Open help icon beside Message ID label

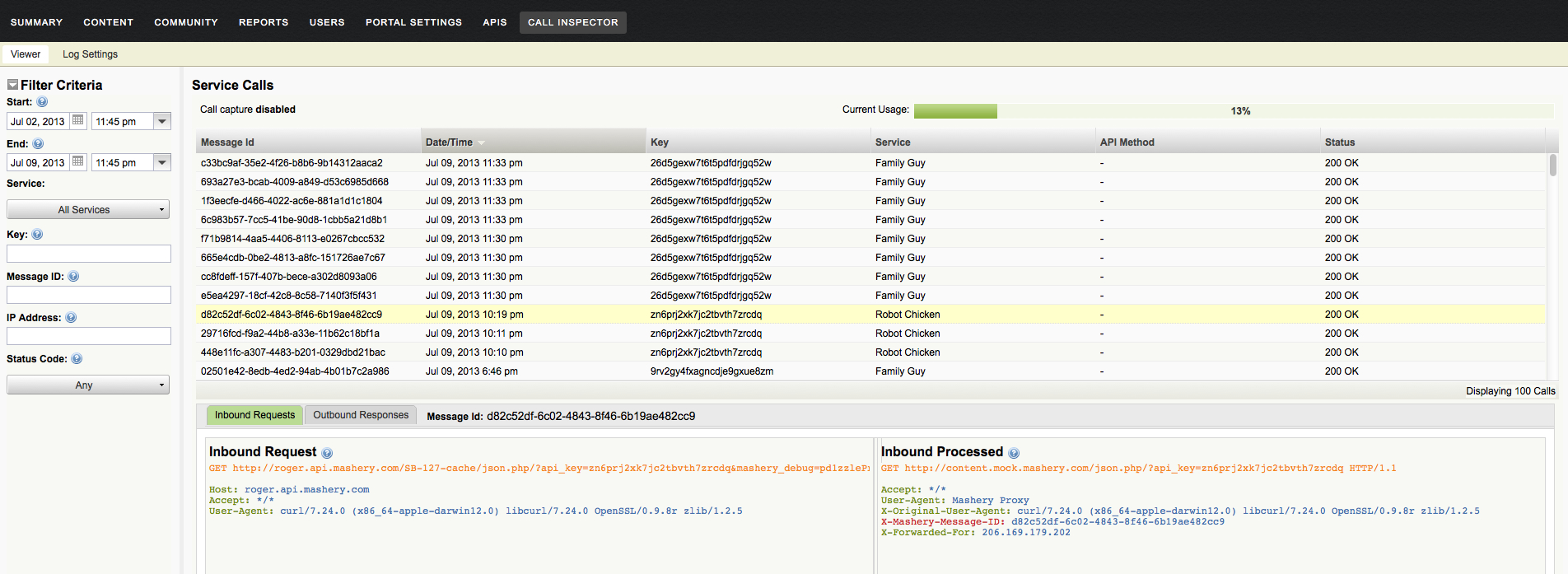pos(73,277)
